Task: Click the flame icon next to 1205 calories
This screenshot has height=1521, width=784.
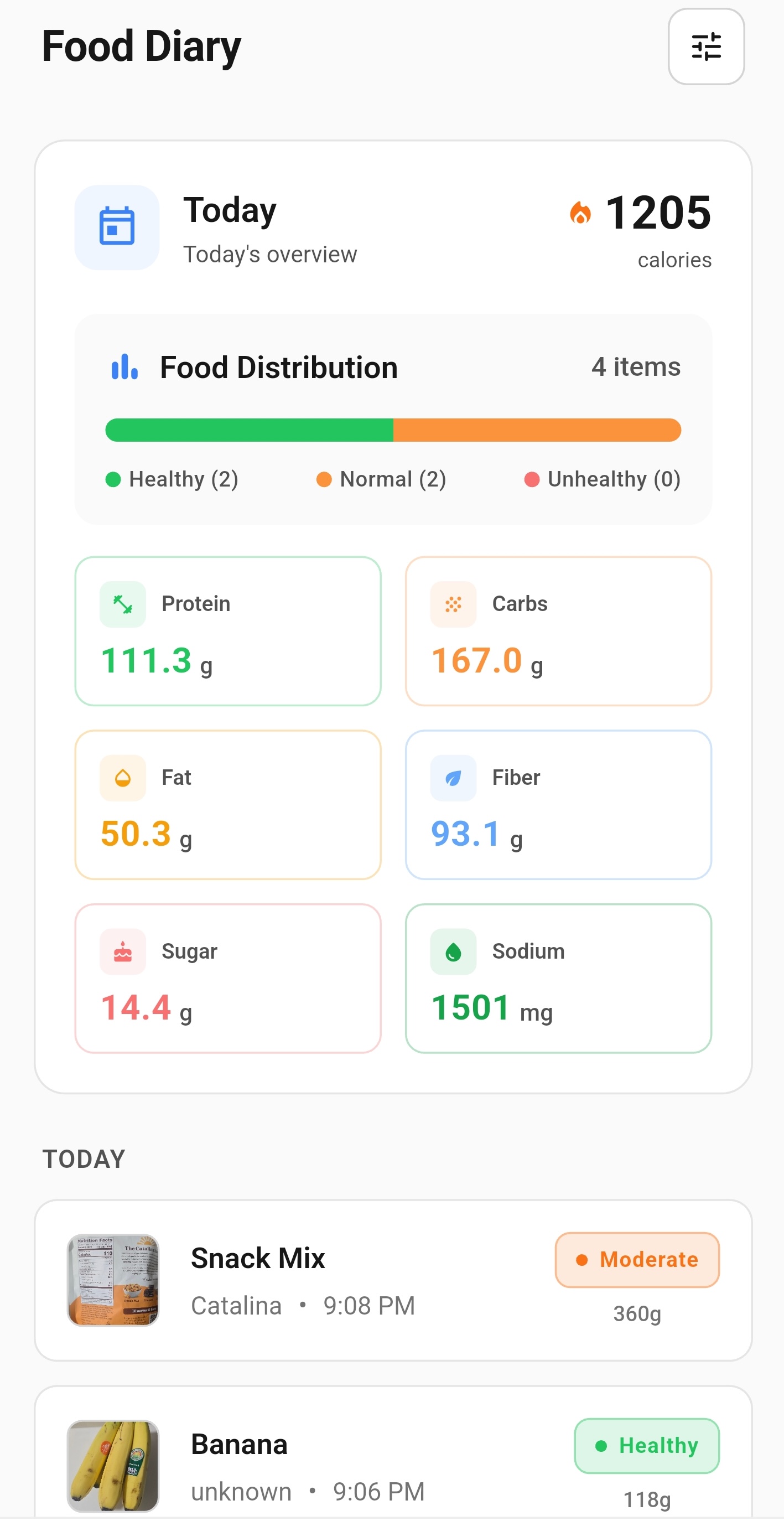Action: 581,214
